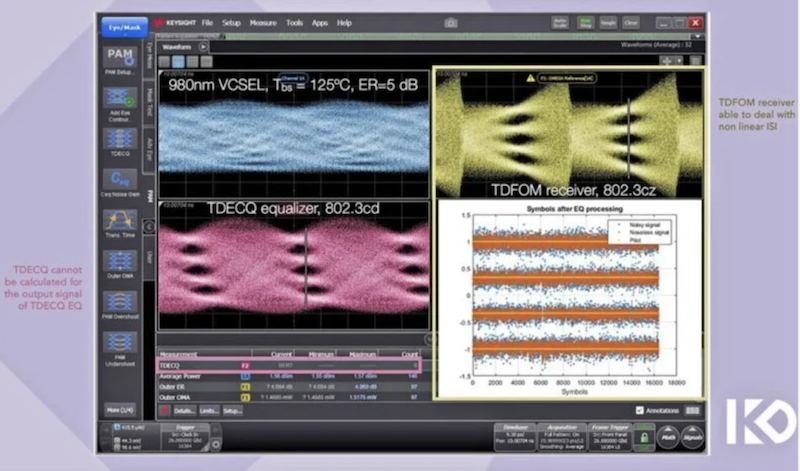
Task: Toggle the Run/Stop acquisition button
Action: coord(585,23)
